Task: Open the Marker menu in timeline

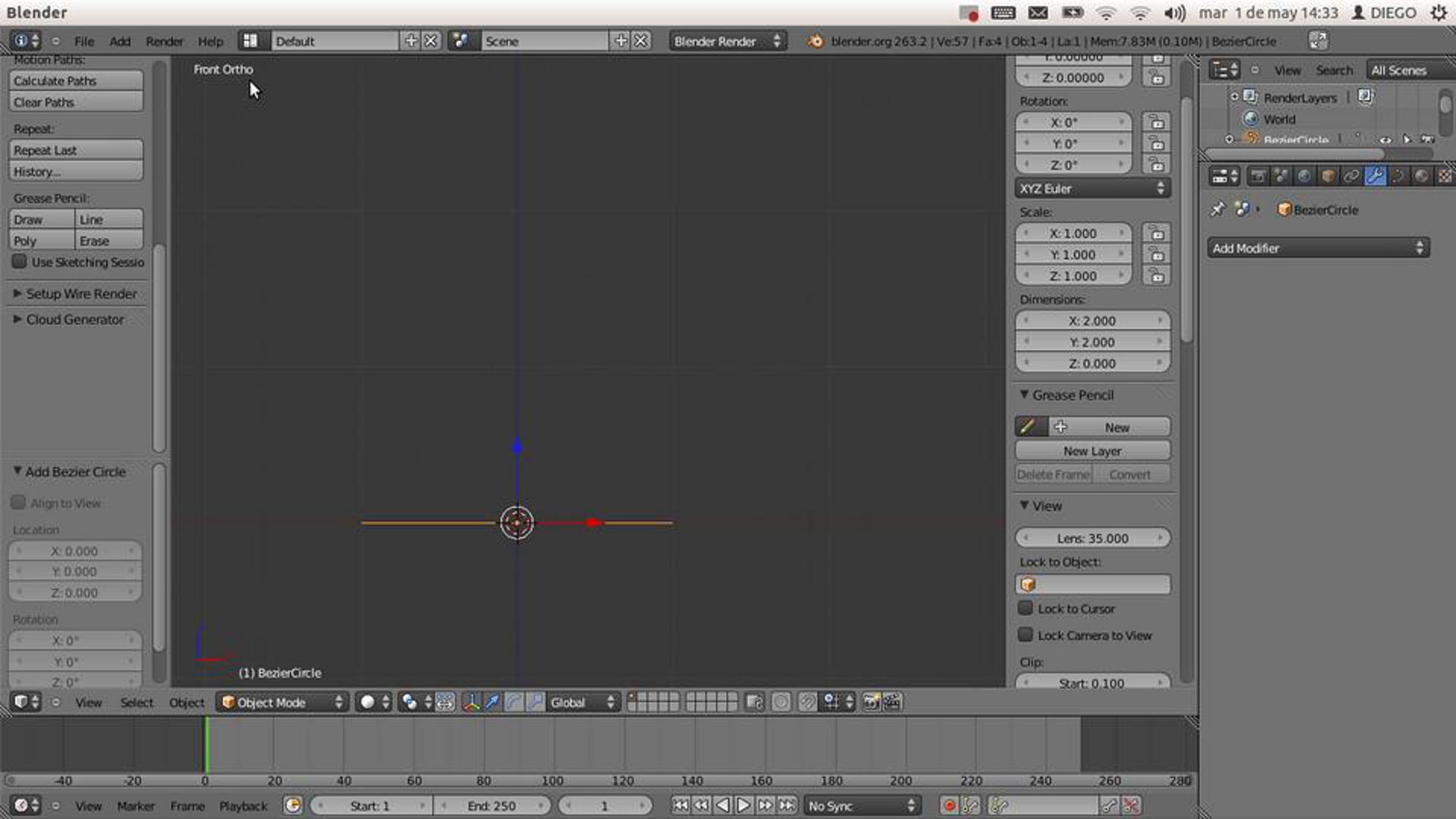Action: [x=136, y=806]
